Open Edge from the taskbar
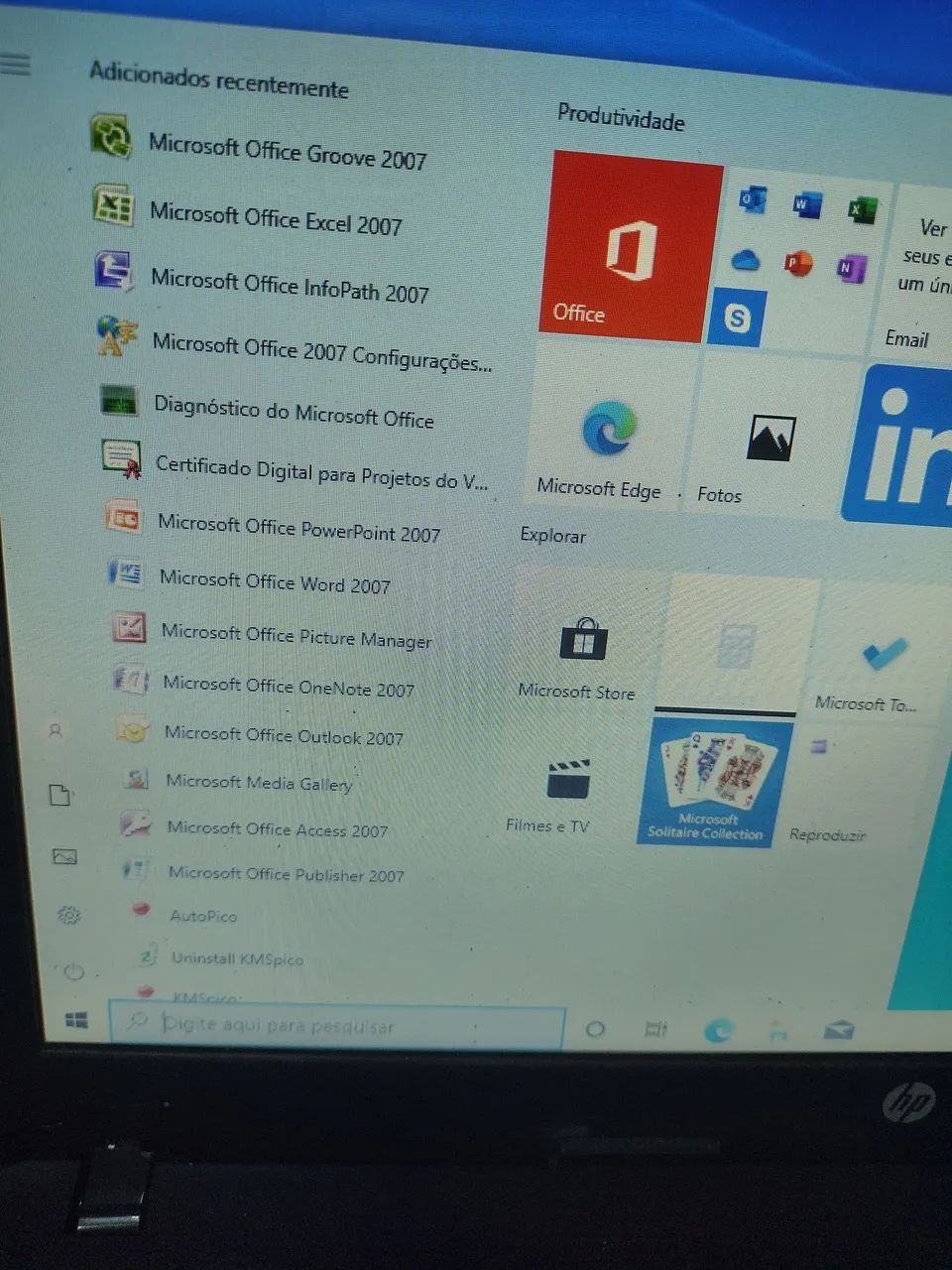This screenshot has height=1270, width=952. [717, 1031]
